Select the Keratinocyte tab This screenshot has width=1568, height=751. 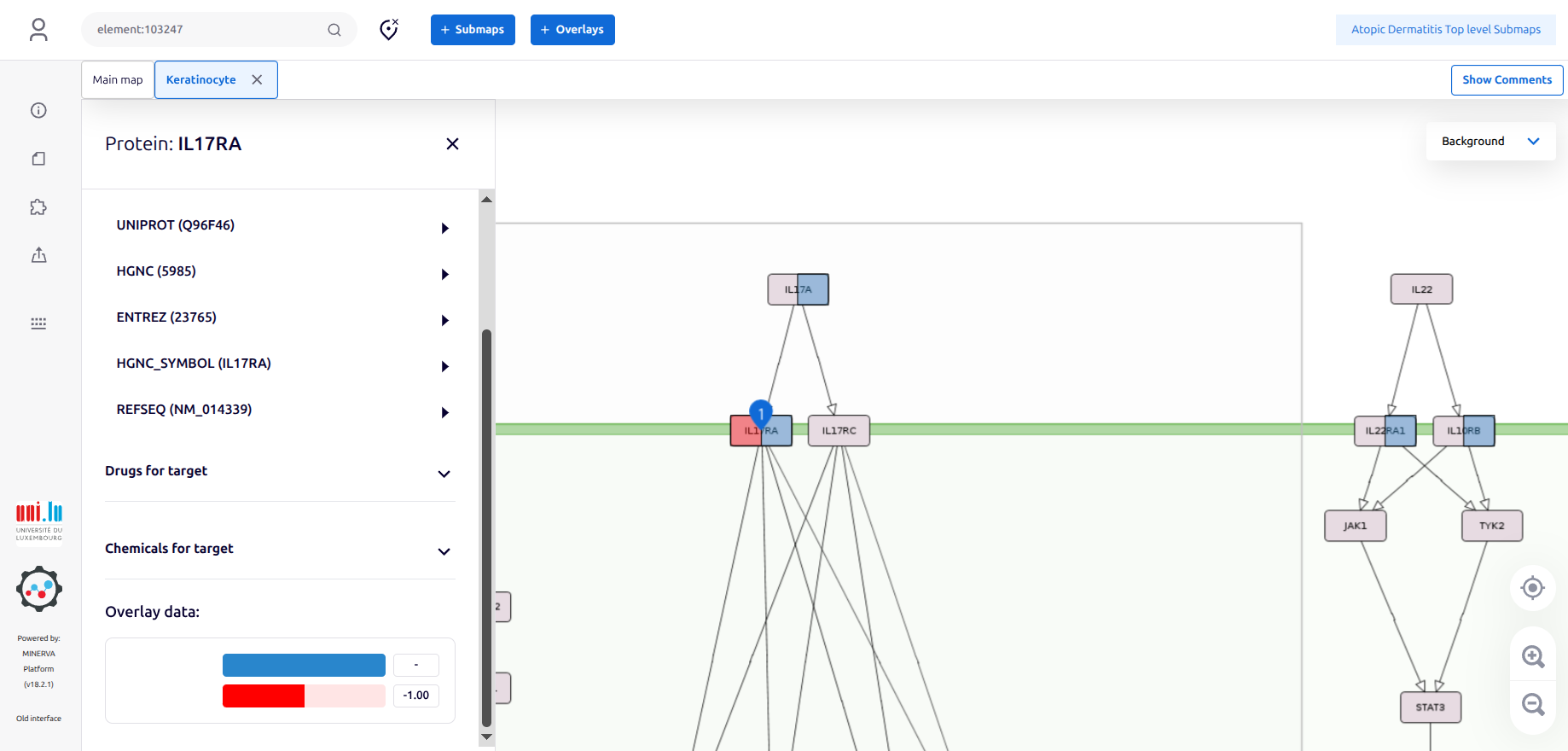(x=201, y=79)
